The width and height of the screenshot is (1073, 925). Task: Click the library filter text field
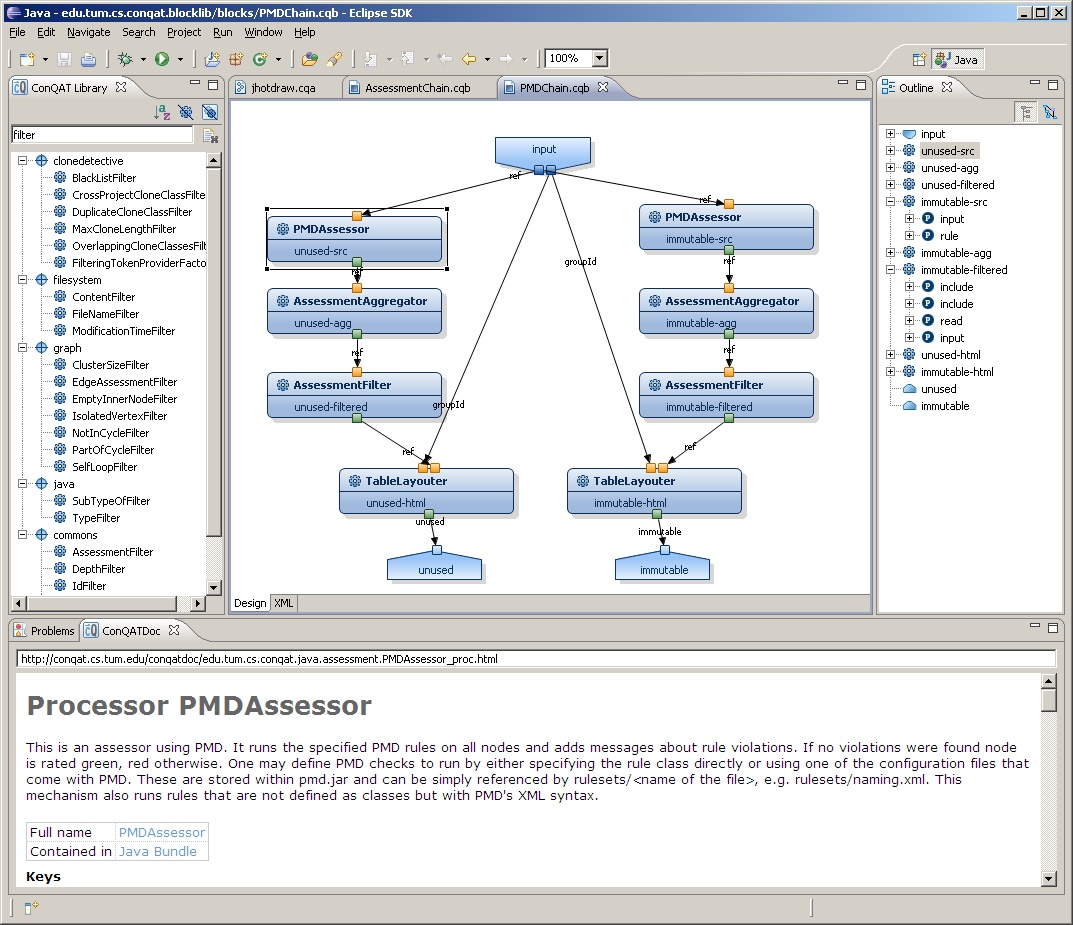(103, 135)
